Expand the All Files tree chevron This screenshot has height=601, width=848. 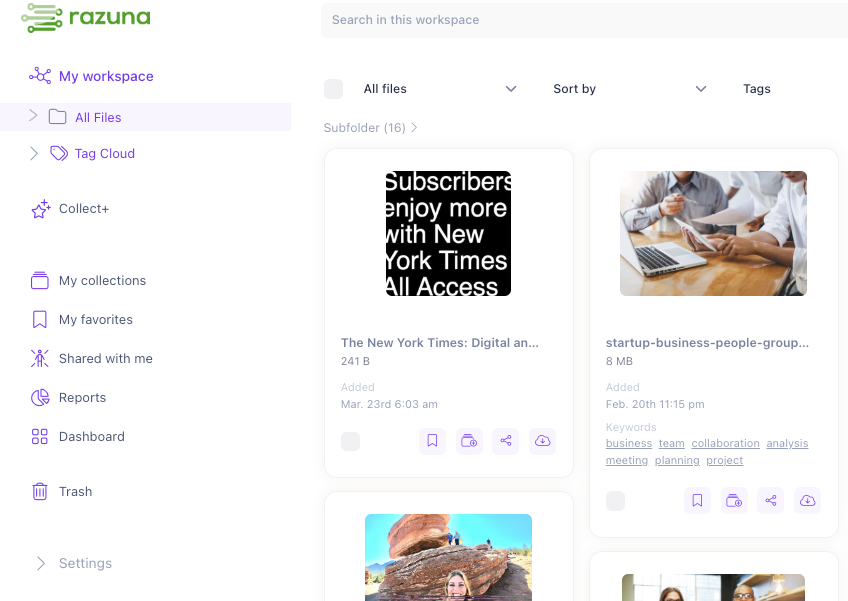33,115
